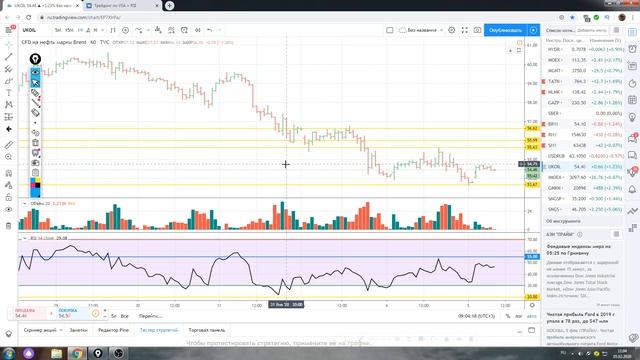This screenshot has width=640, height=360.
Task: Open the watchlist panel icon on right sidebar
Action: 632,33
